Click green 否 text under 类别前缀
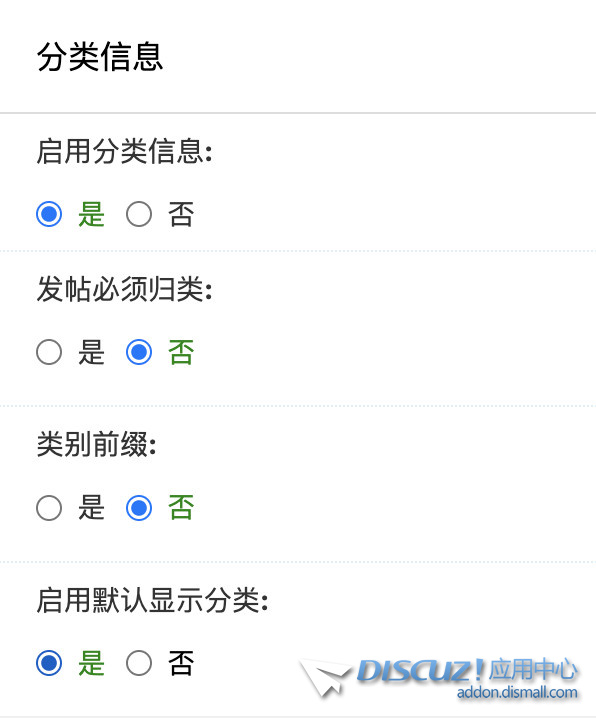 pos(181,508)
